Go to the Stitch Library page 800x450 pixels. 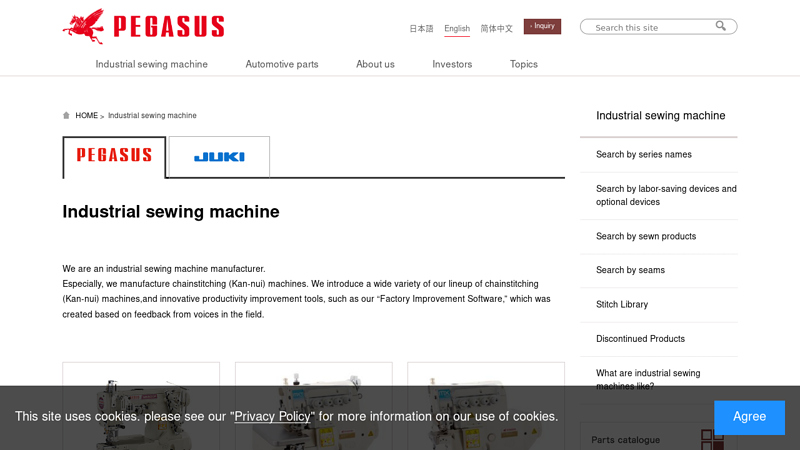pyautogui.click(x=622, y=305)
